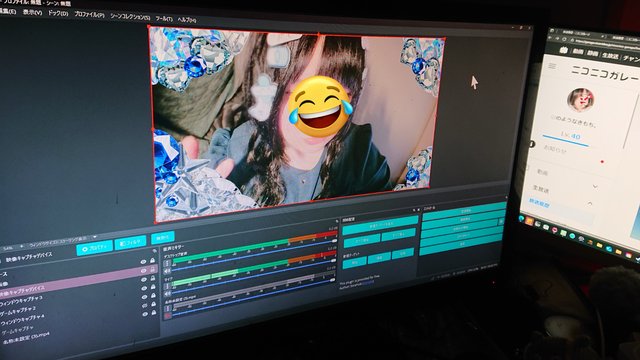Toggle visibility of ゲームキャプチャ 2 source

coord(144,288)
